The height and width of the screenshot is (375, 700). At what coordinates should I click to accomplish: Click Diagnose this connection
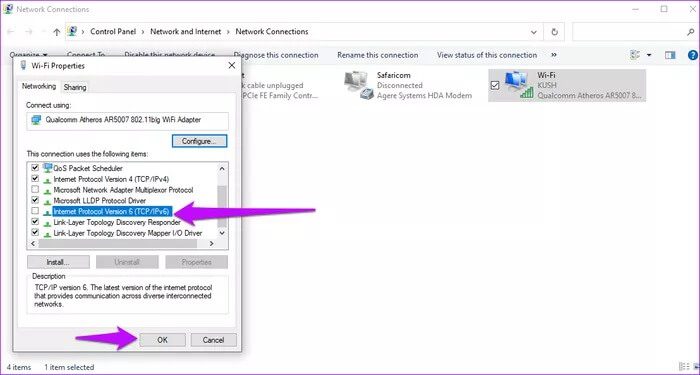point(276,55)
